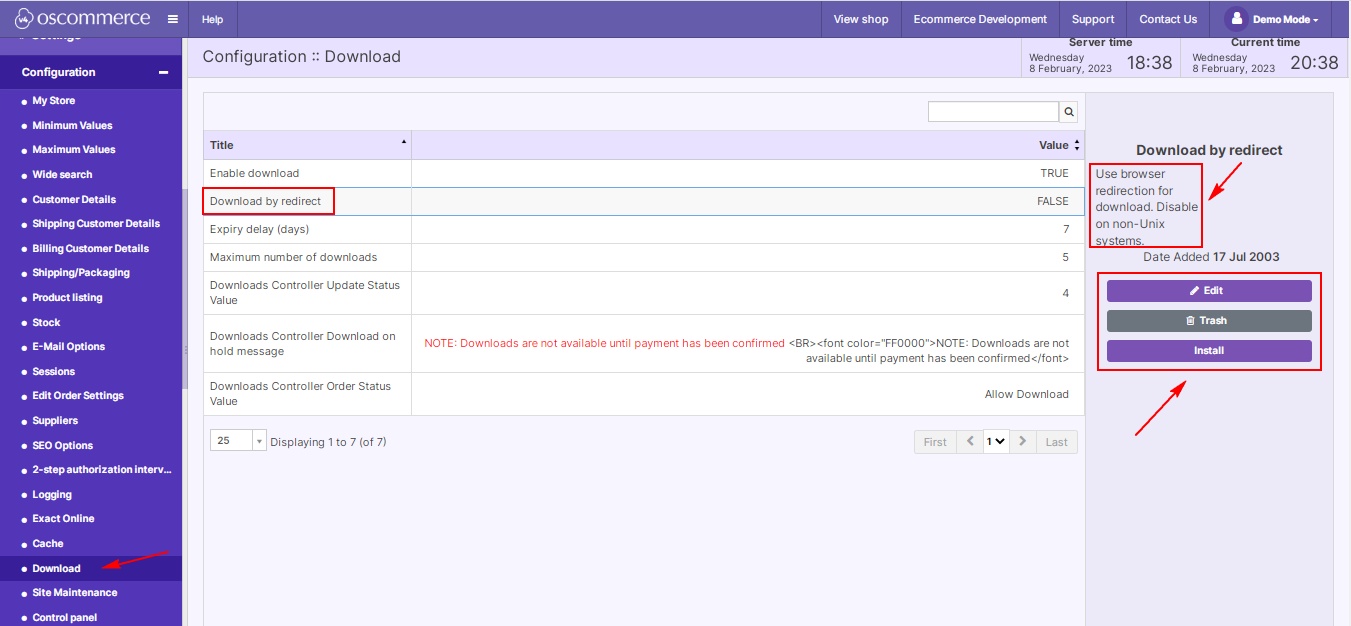
Task: Open Ecommerce Development link
Action: point(980,19)
